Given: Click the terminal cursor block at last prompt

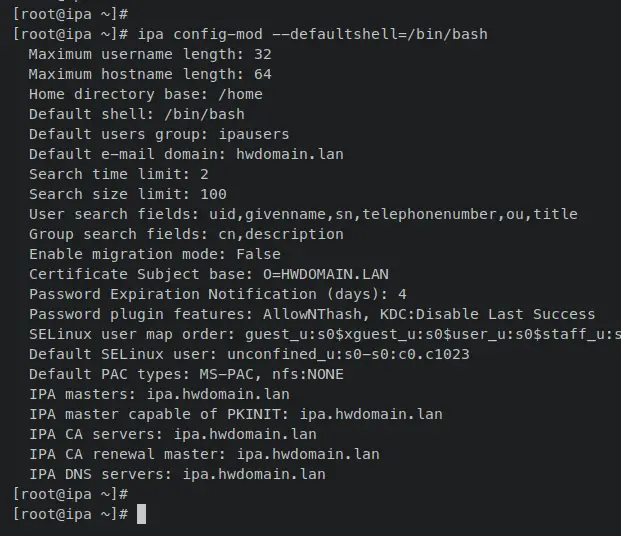Looking at the screenshot, I should [x=142, y=514].
